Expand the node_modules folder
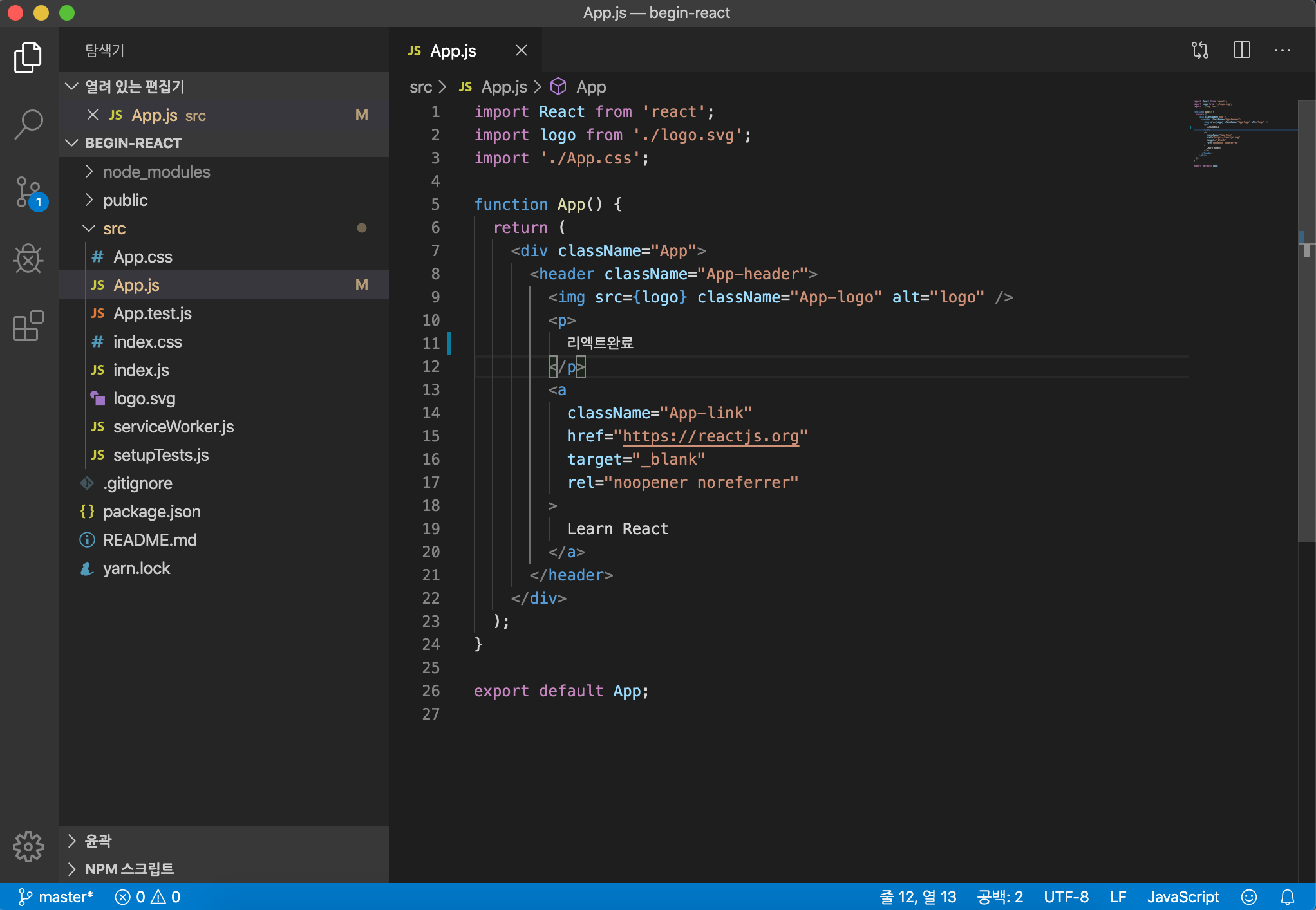This screenshot has height=910, width=1316. tap(156, 172)
